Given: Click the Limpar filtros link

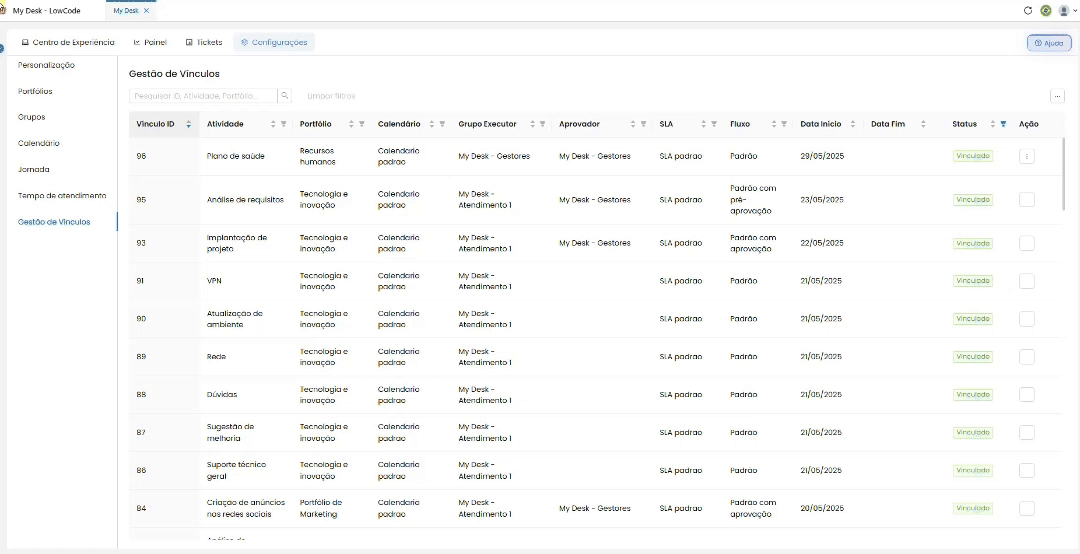Looking at the screenshot, I should pyautogui.click(x=331, y=96).
